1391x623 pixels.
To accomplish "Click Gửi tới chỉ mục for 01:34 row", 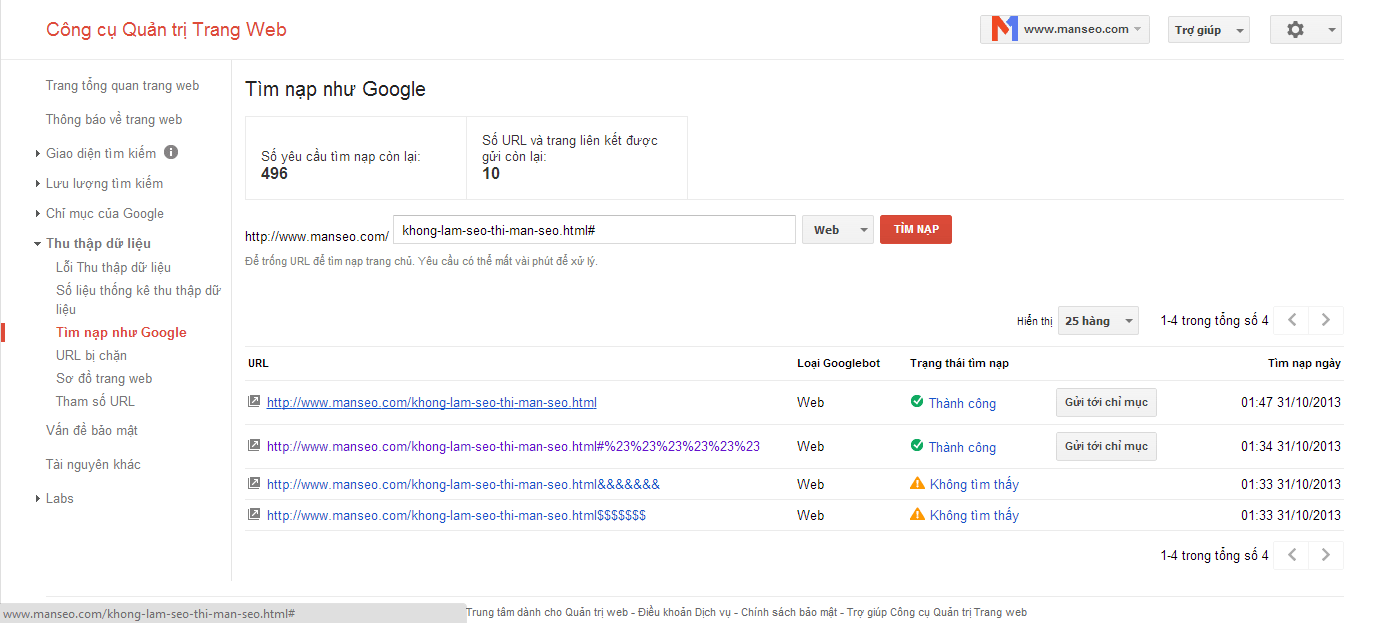I will tap(1106, 446).
